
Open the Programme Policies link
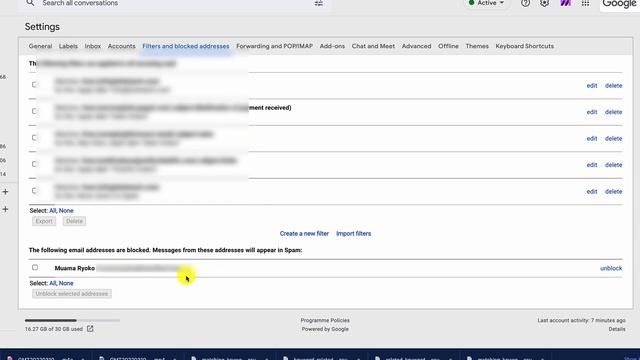tap(325, 320)
